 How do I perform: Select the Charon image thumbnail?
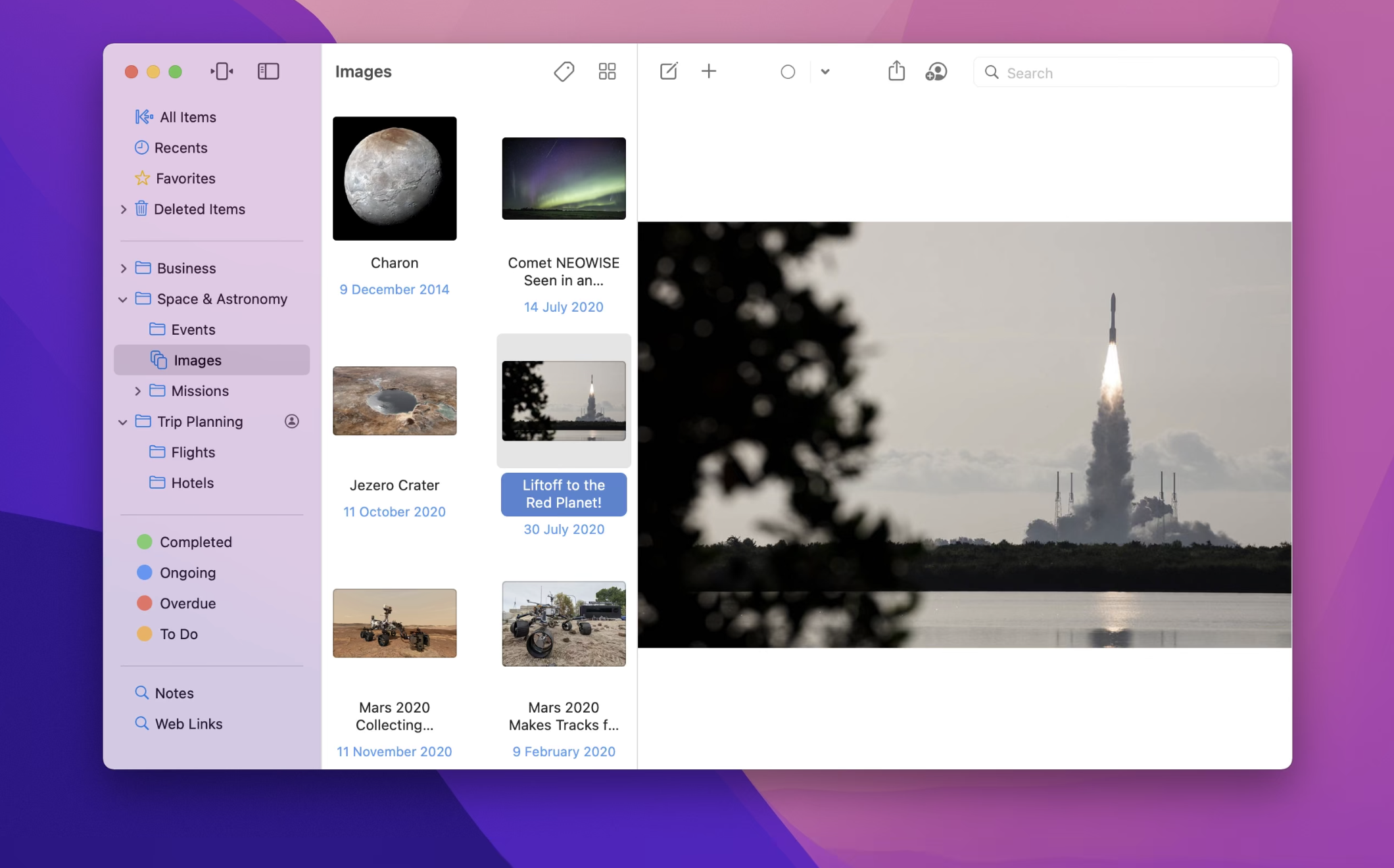395,179
